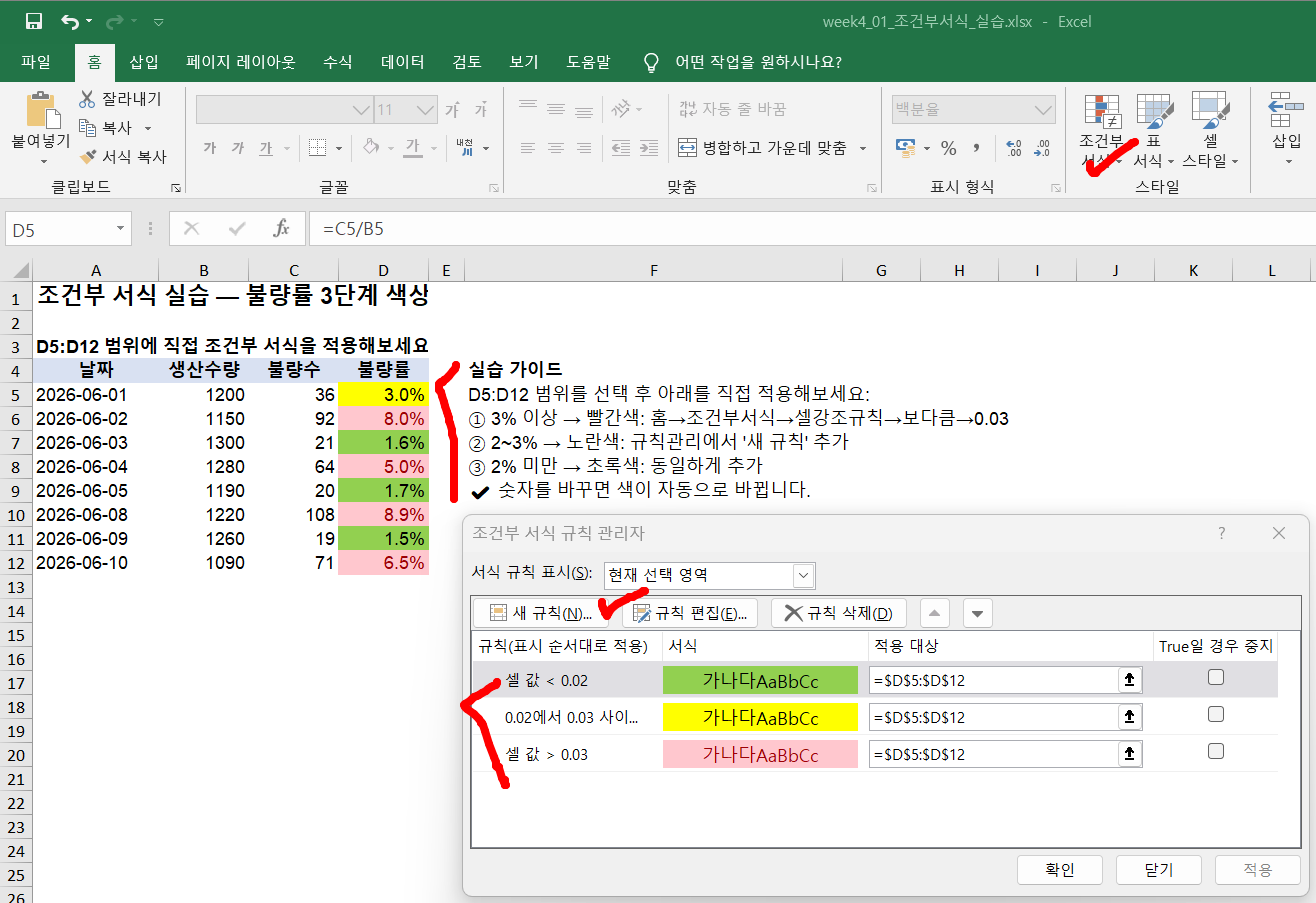Click the cell borders icon
This screenshot has height=903, width=1316.
[317, 148]
